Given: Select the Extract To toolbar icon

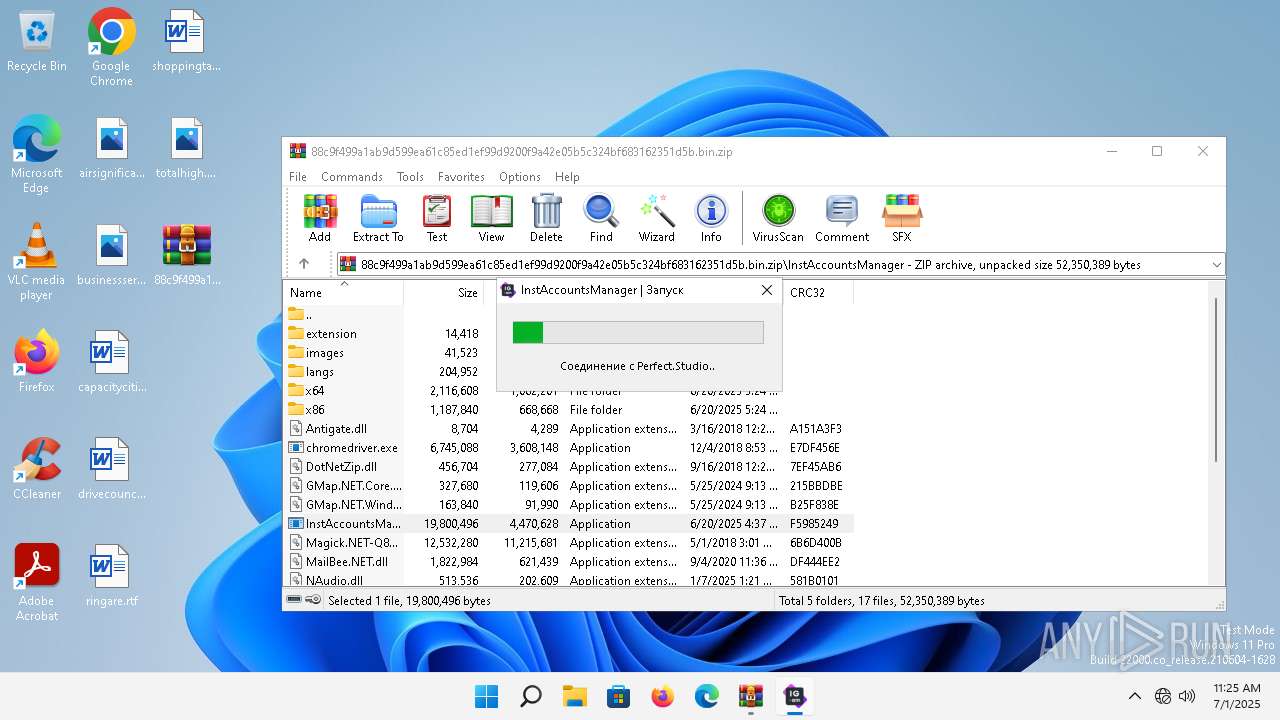Looking at the screenshot, I should point(378,218).
